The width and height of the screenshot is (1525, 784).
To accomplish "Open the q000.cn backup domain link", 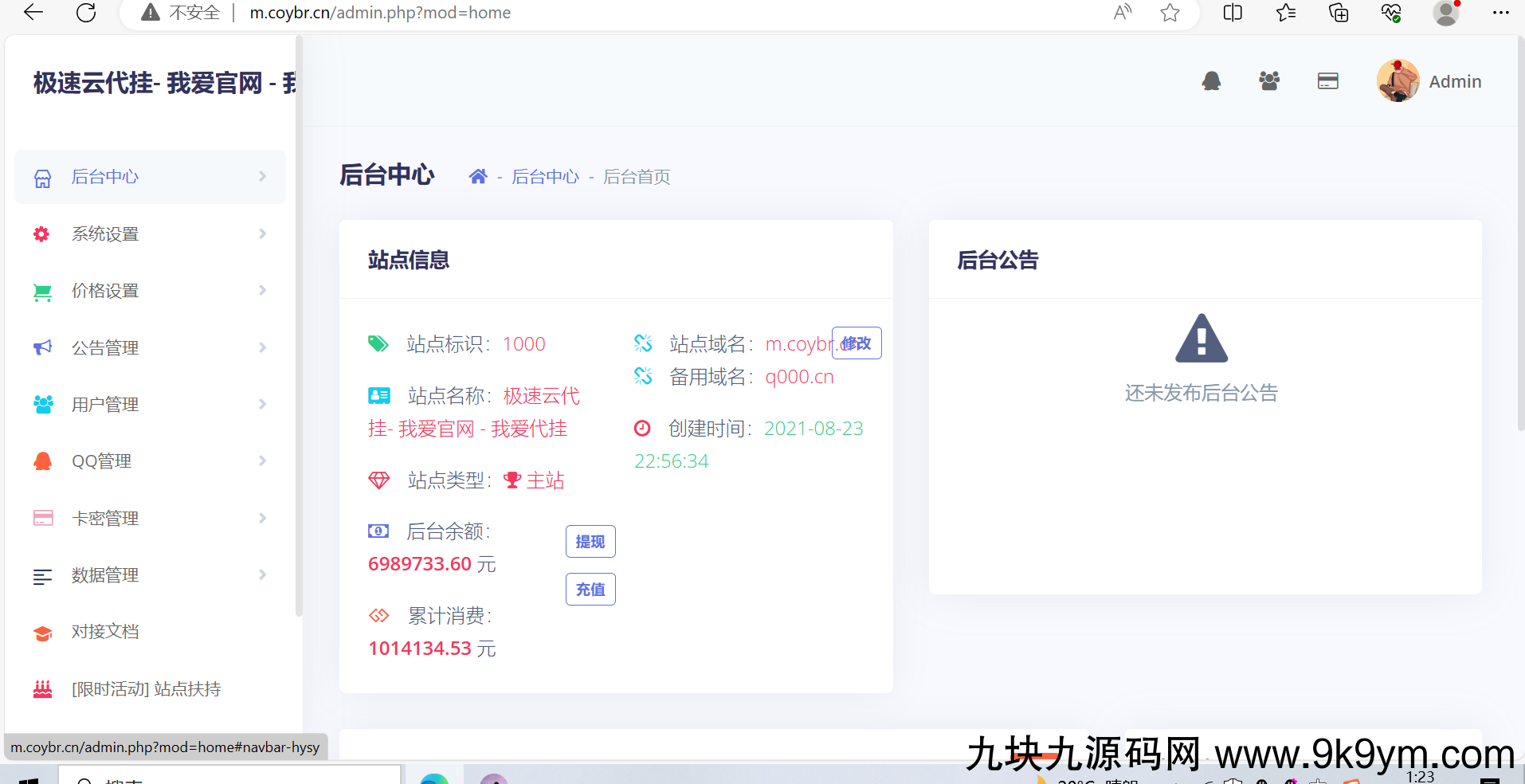I will pyautogui.click(x=799, y=376).
